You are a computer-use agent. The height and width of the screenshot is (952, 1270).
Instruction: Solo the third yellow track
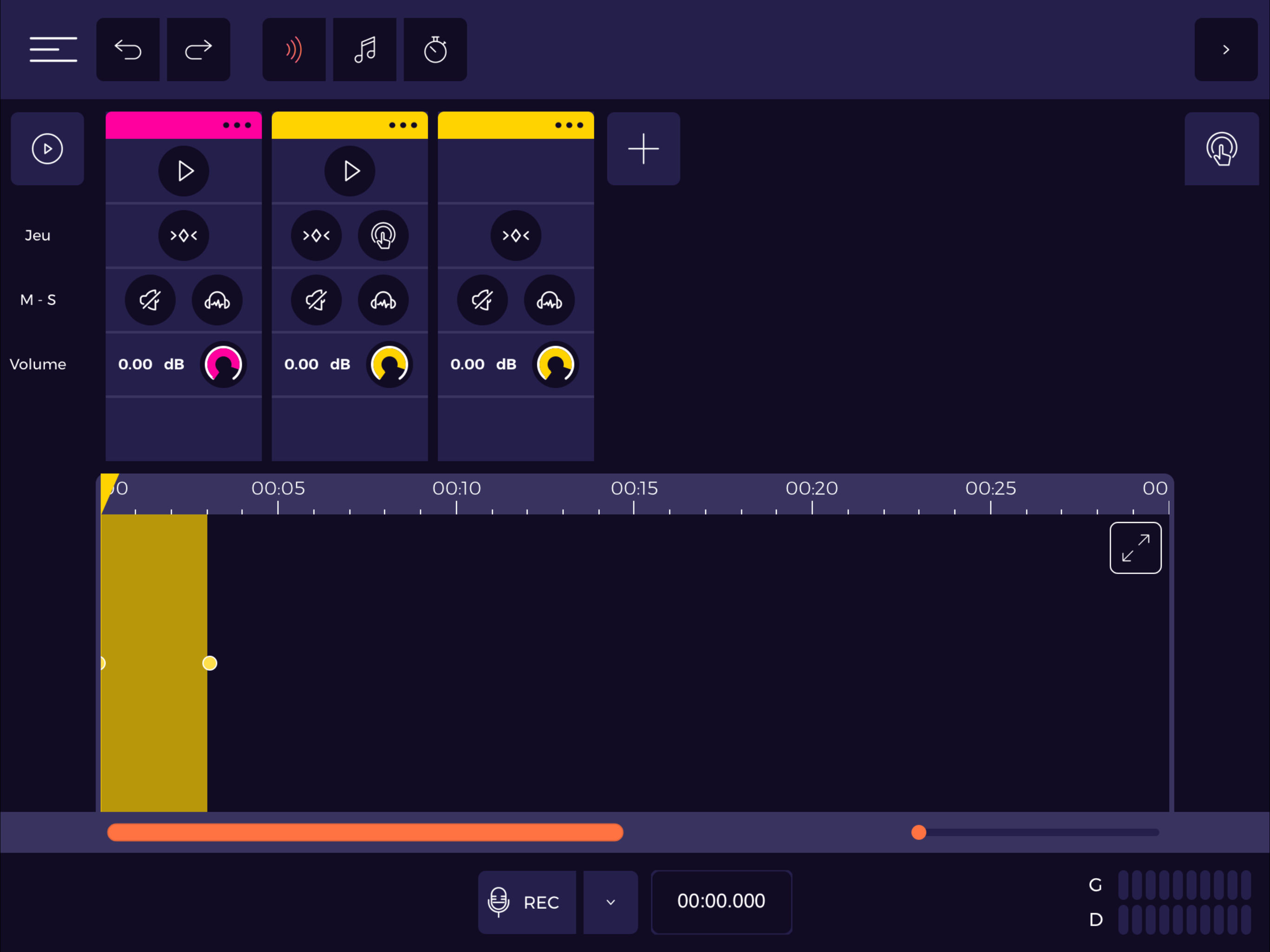point(549,300)
